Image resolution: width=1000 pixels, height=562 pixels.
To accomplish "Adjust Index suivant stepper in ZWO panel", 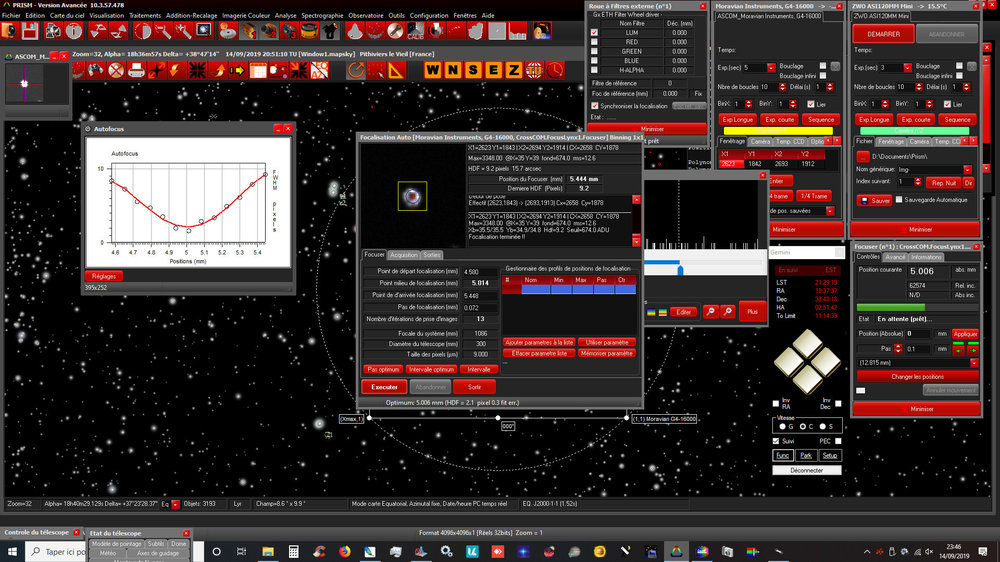I will click(918, 182).
